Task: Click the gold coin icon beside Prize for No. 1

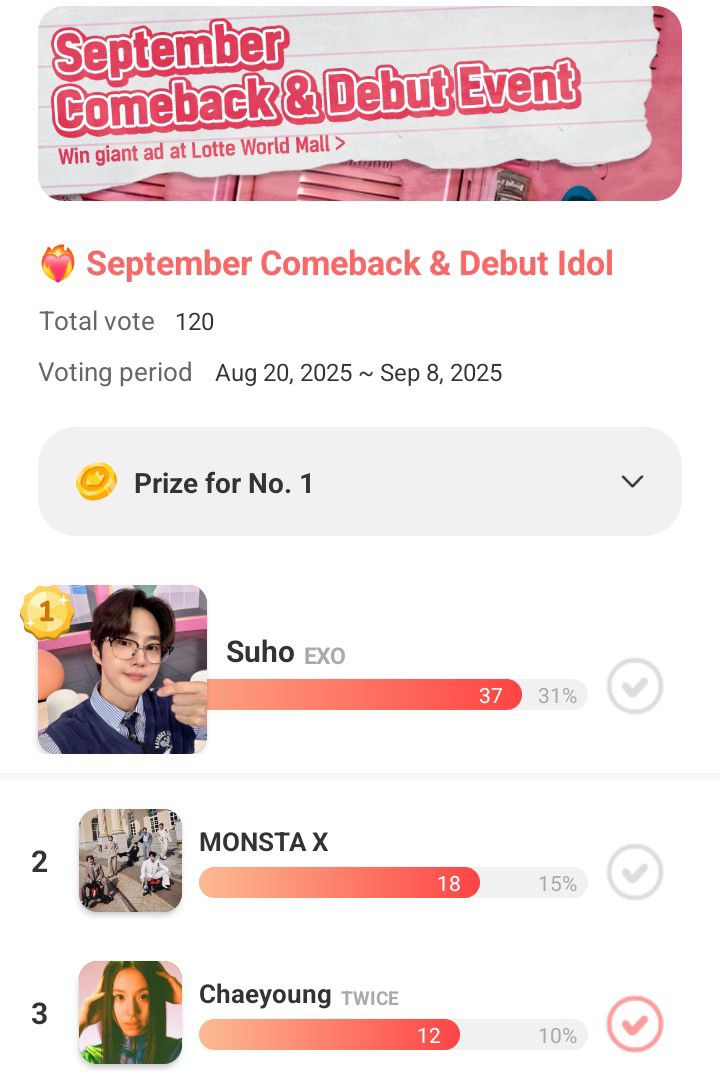Action: [x=96, y=482]
